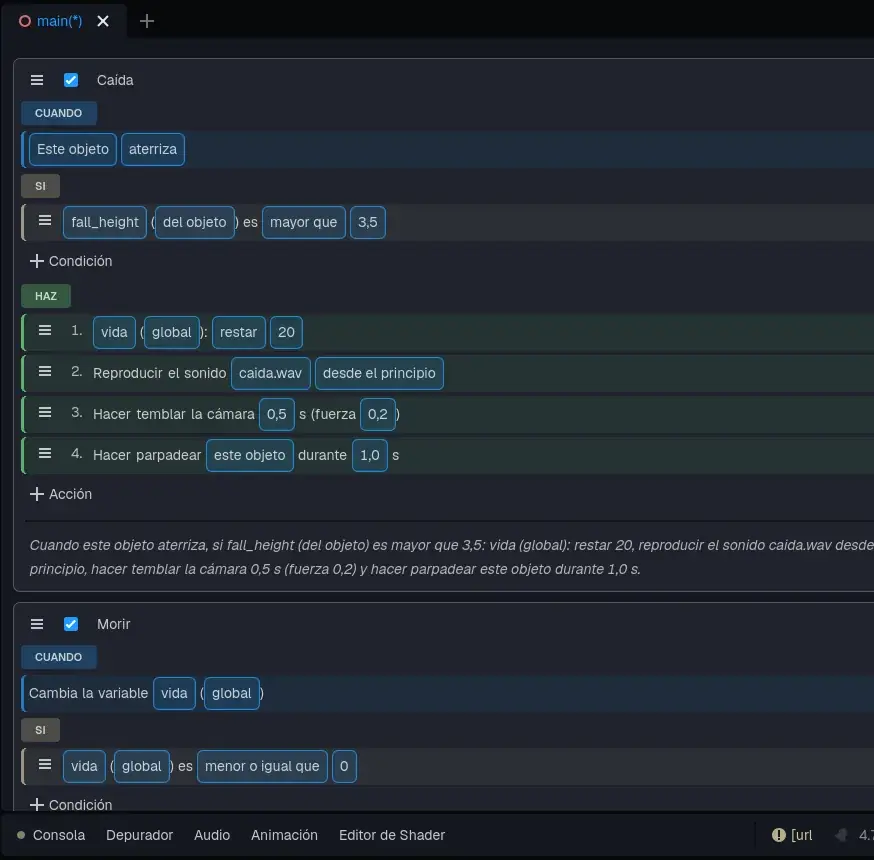The width and height of the screenshot is (874, 860).
Task: Click the warning icon in the status bar
Action: tap(778, 835)
